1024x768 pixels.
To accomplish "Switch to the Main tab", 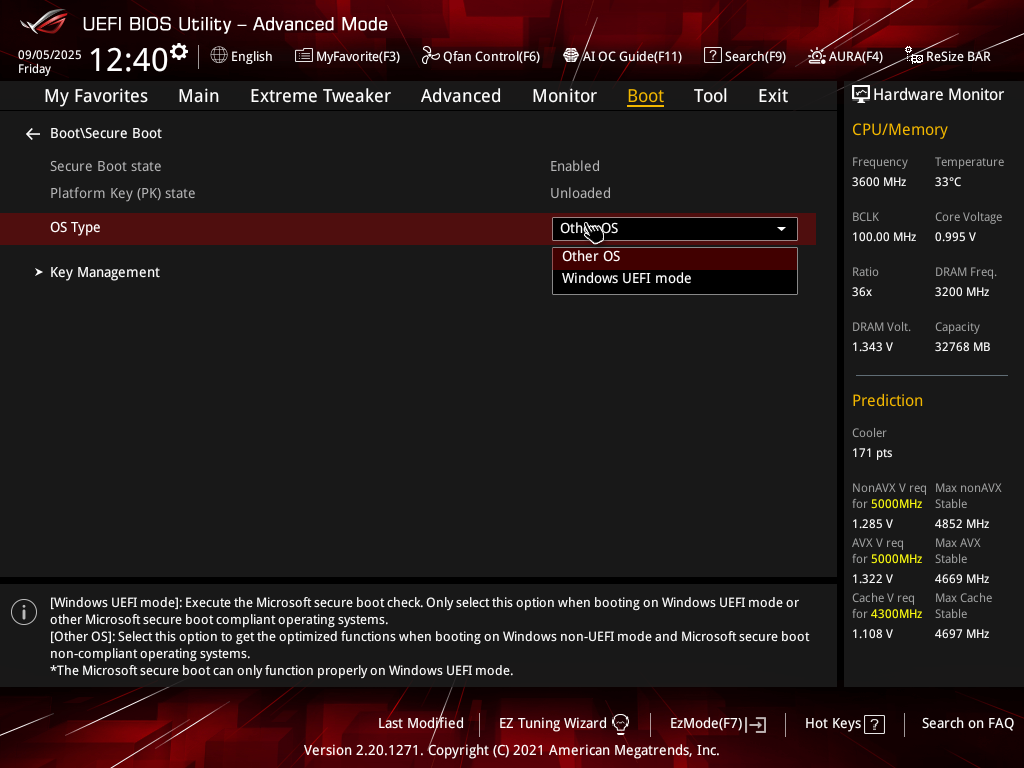I will coord(199,96).
